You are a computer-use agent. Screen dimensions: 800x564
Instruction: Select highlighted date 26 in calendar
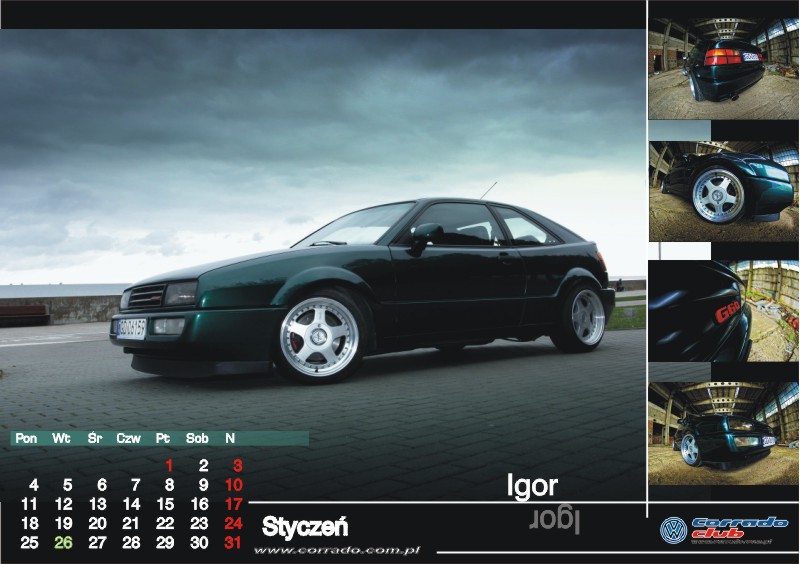[x=64, y=543]
